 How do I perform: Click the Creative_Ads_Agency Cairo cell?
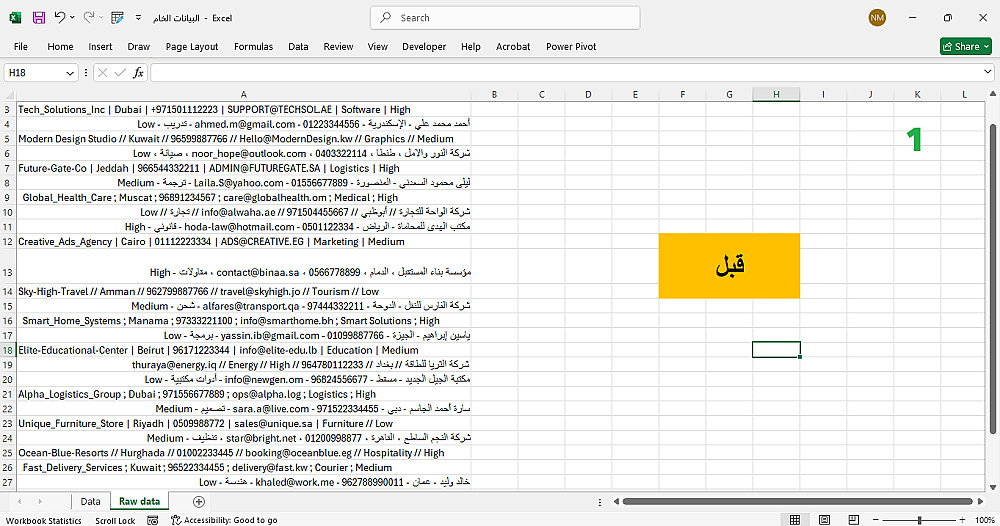coord(244,242)
